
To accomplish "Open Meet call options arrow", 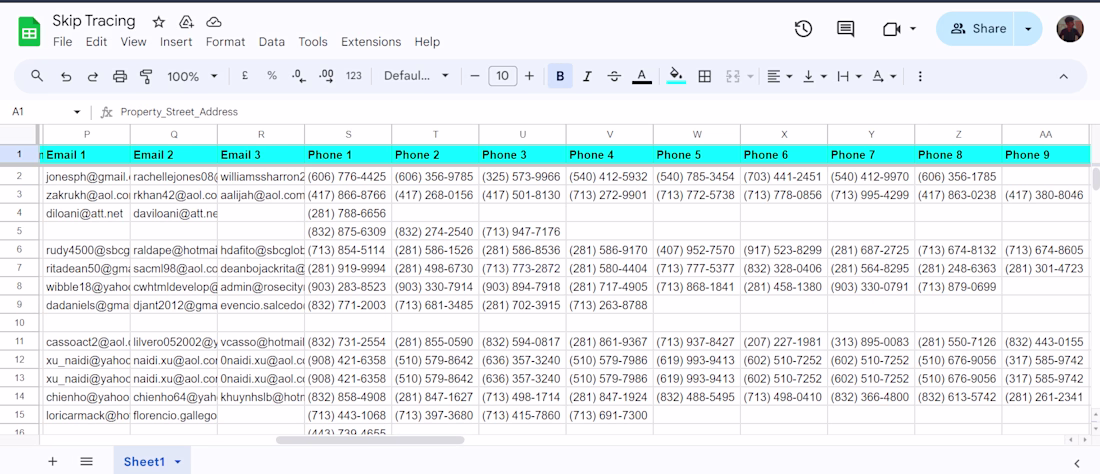I will click(x=913, y=29).
